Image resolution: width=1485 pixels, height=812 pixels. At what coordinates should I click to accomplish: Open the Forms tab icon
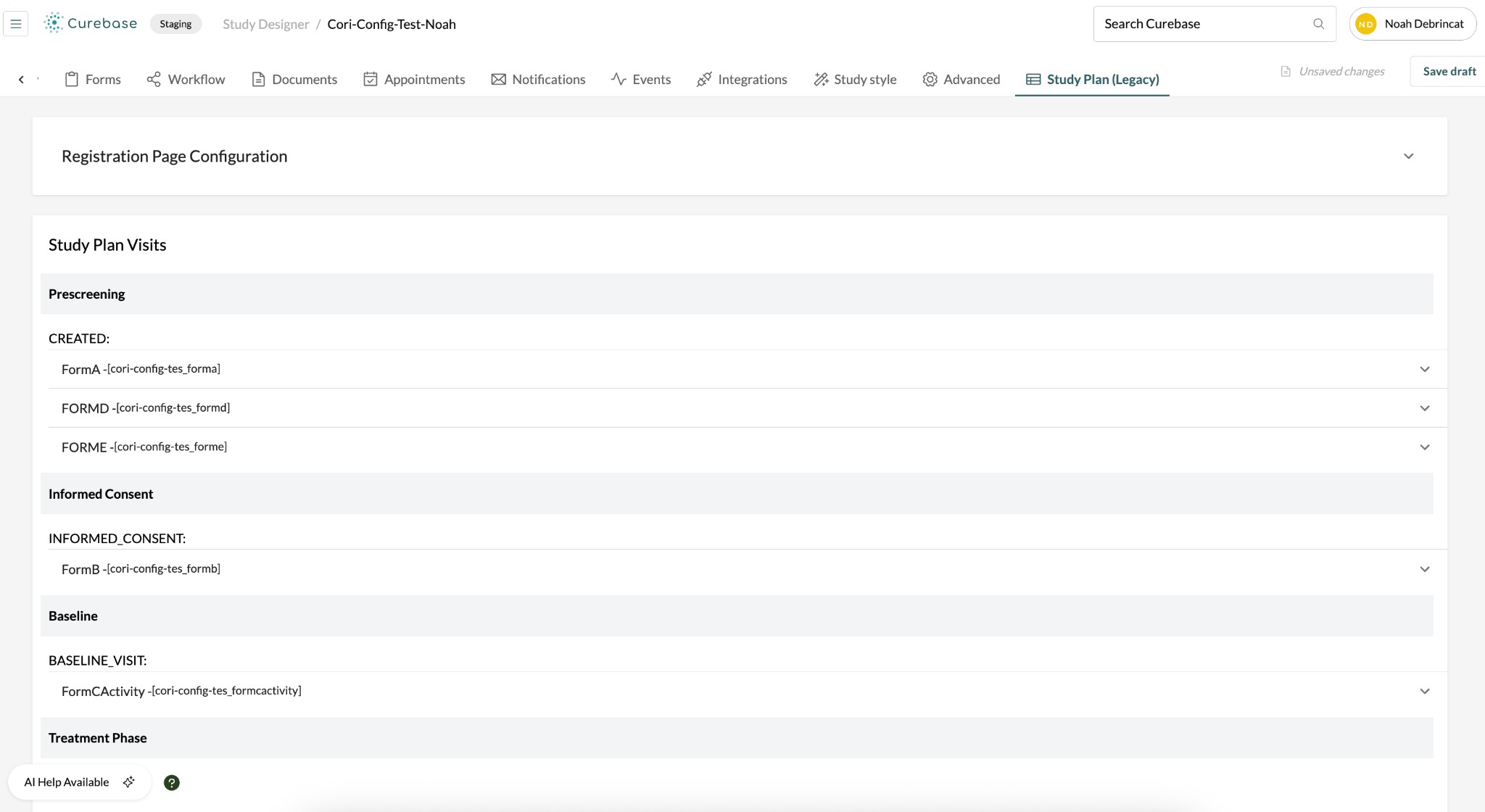72,79
